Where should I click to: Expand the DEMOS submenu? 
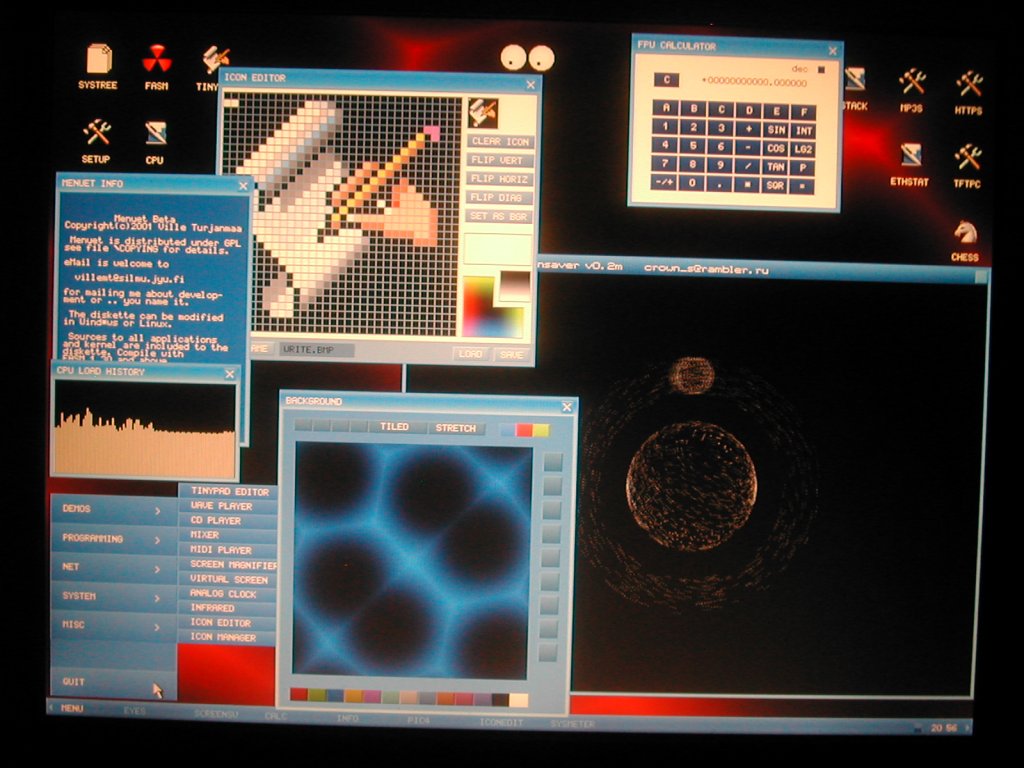pos(112,509)
